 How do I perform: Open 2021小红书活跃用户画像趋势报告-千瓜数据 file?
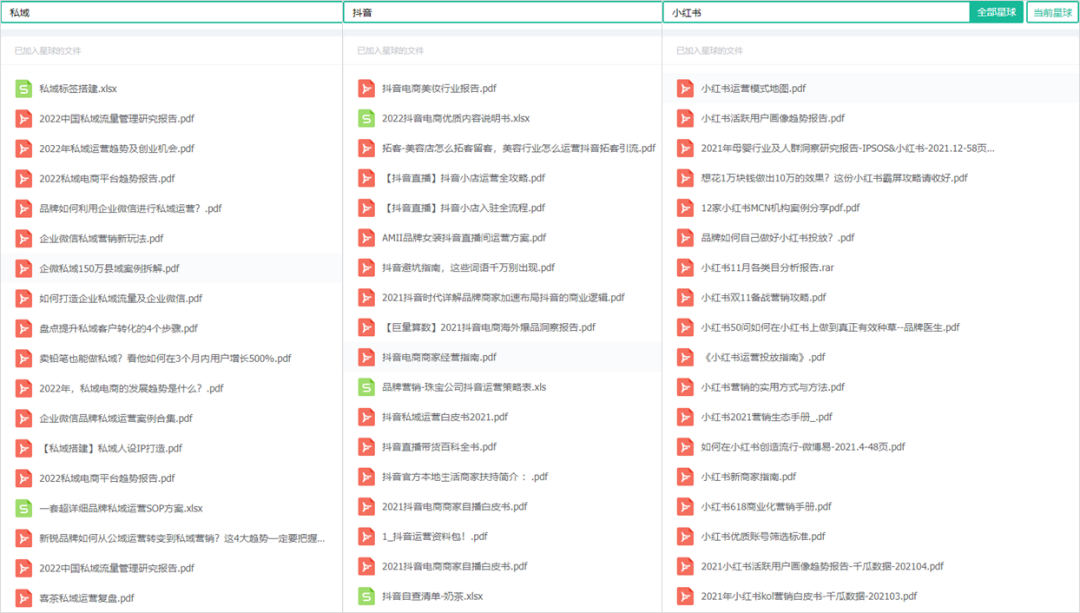[x=822, y=566]
